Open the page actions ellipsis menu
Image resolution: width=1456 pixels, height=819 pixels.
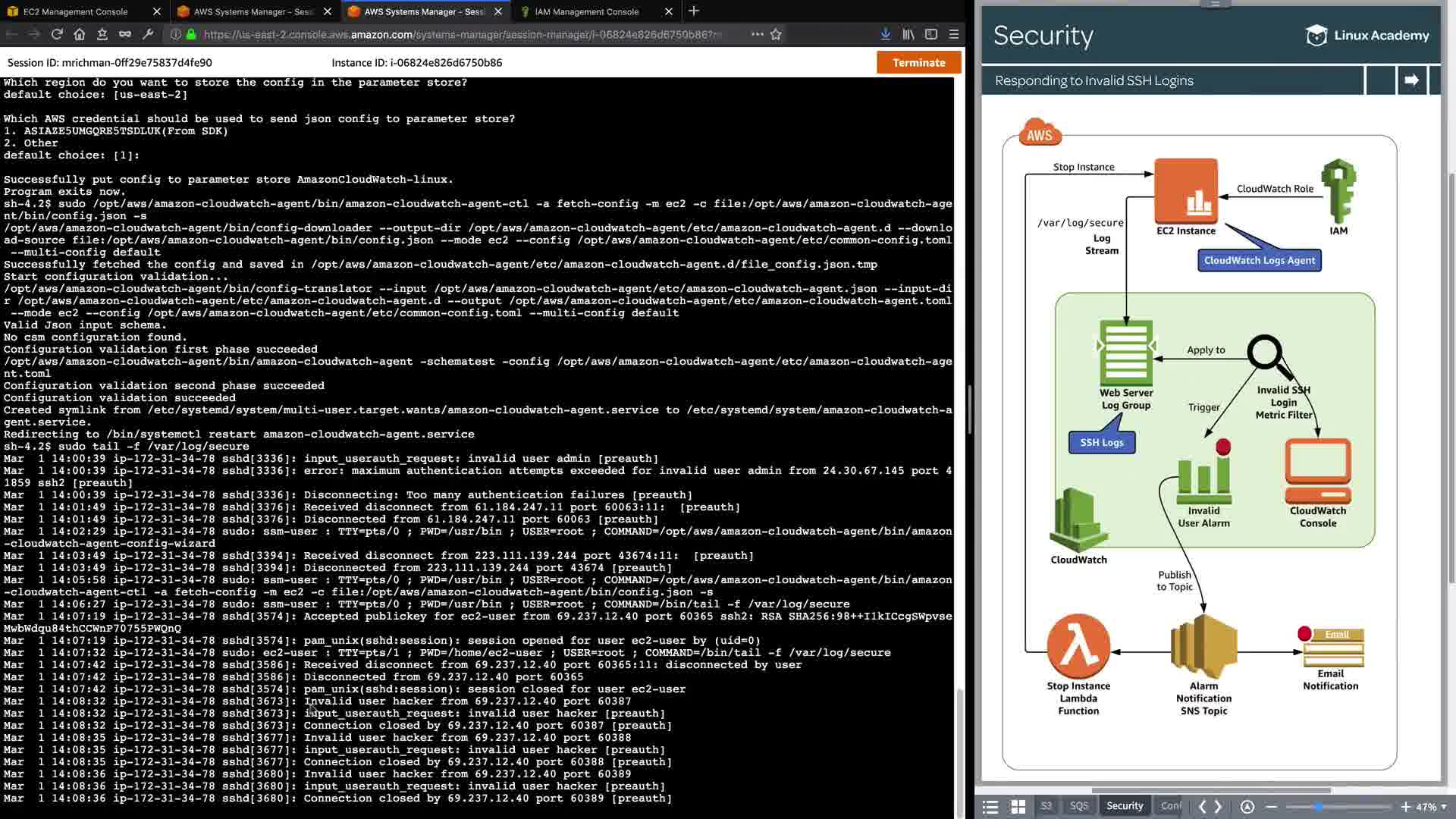pos(757,34)
